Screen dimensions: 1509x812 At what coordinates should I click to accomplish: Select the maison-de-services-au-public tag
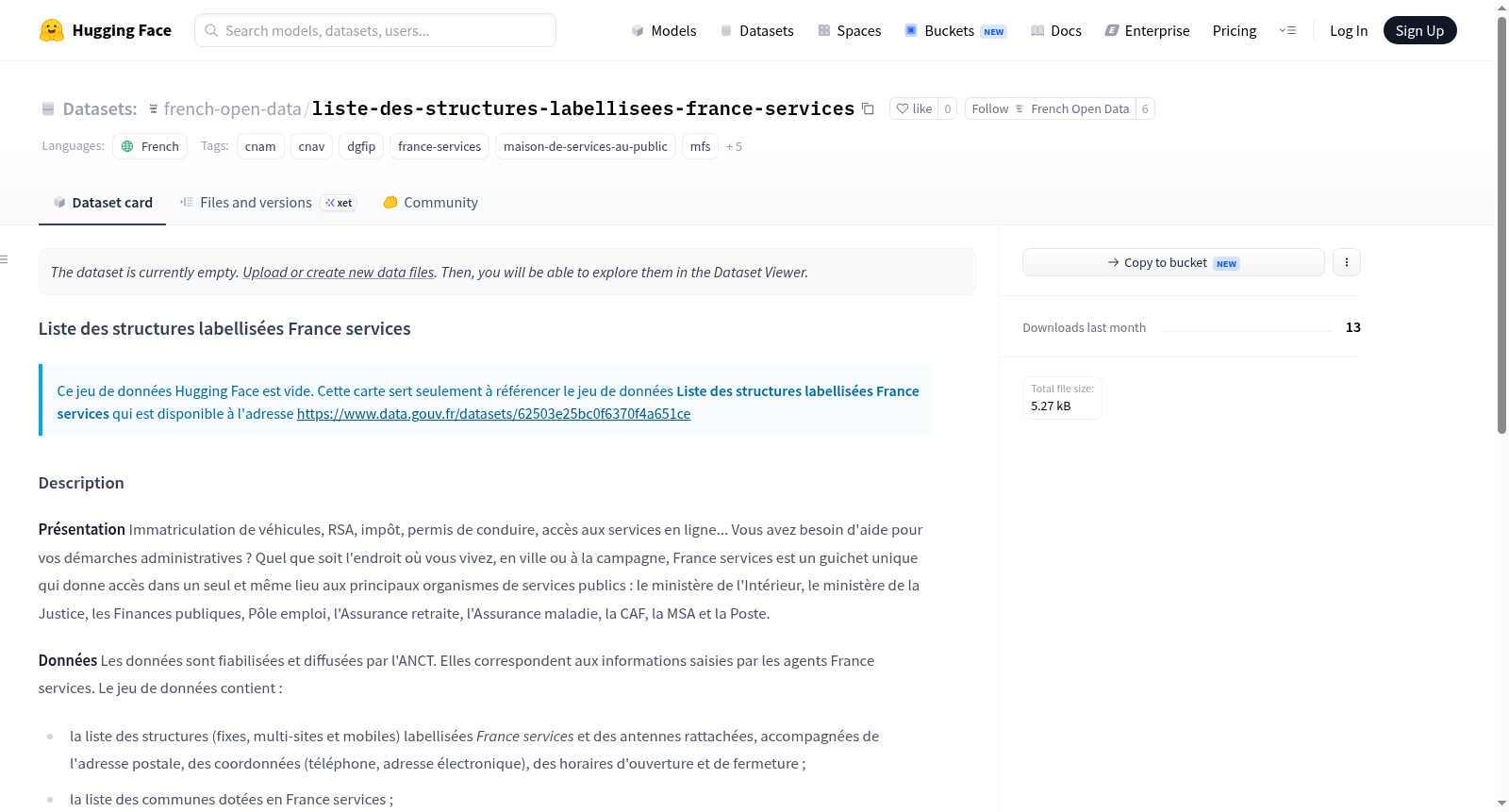[x=586, y=146]
